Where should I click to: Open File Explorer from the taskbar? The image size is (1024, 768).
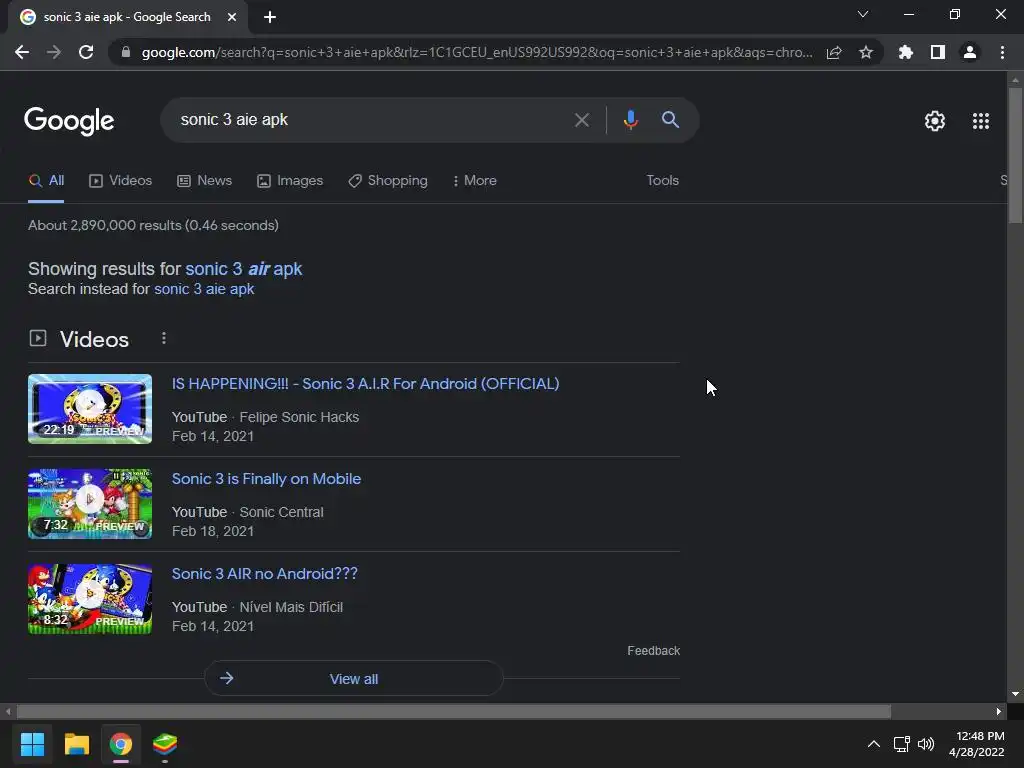[x=76, y=744]
